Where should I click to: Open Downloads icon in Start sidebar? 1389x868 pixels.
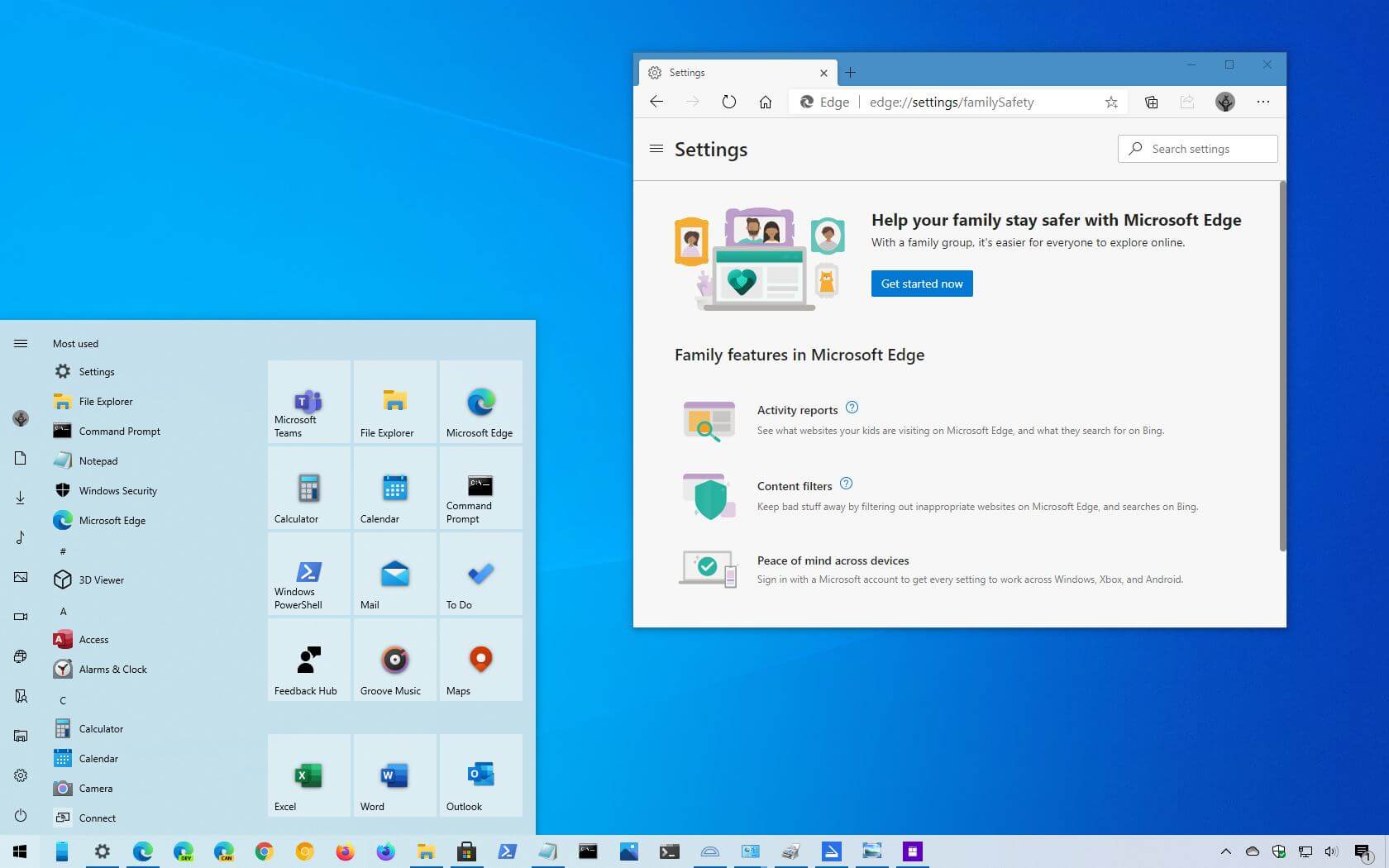point(21,498)
